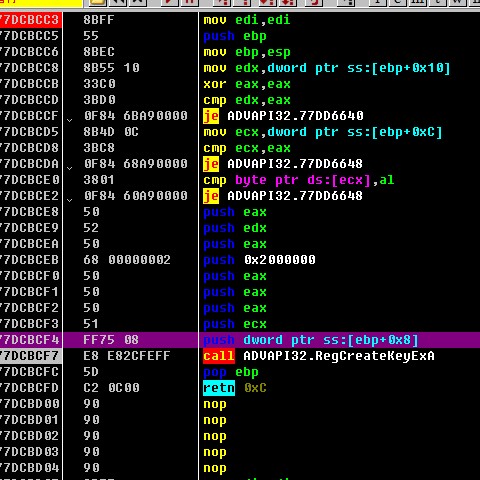
Task: Click address cell 7DCBCC5
Action: pyautogui.click(x=30, y=36)
